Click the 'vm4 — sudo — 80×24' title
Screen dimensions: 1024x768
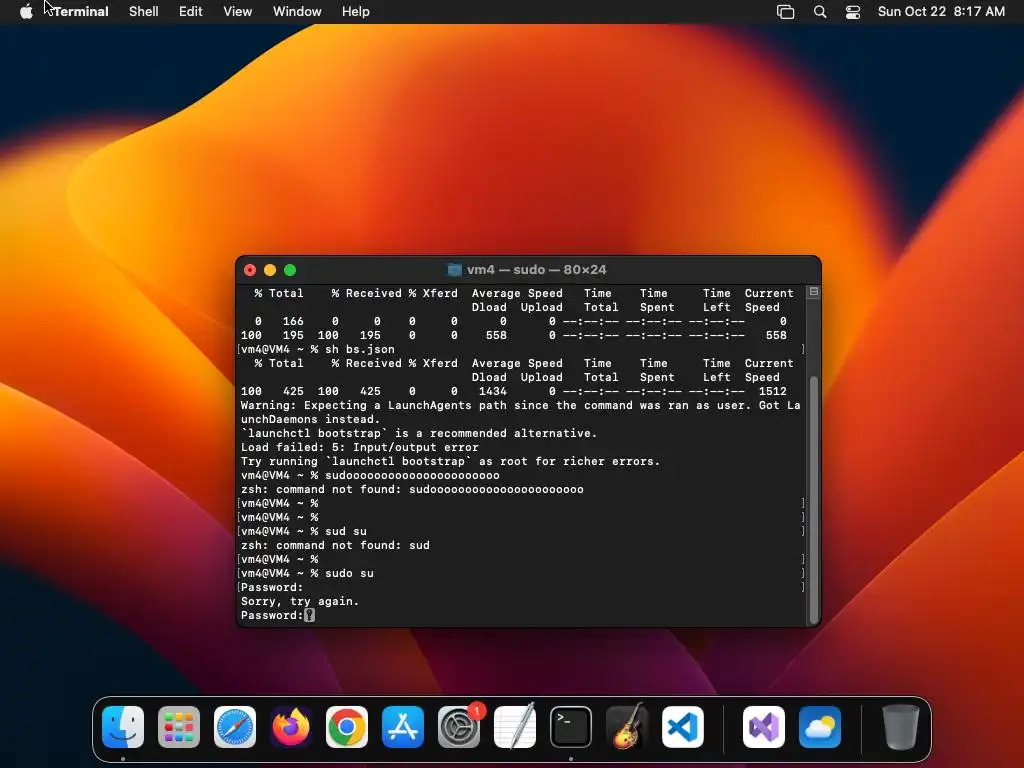pos(537,270)
